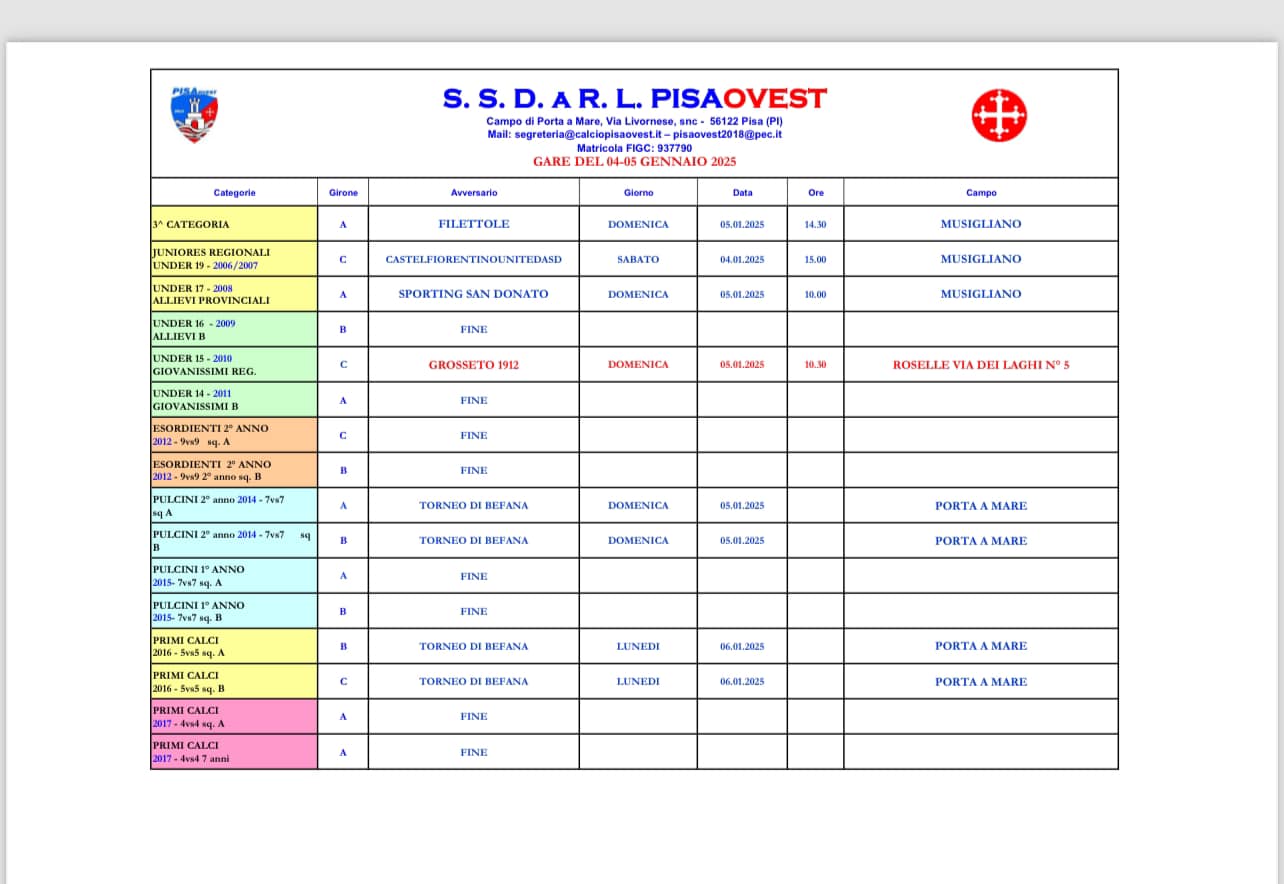Click the Campo di Porta a Mare address line
The width and height of the screenshot is (1284, 884).
[x=635, y=121]
